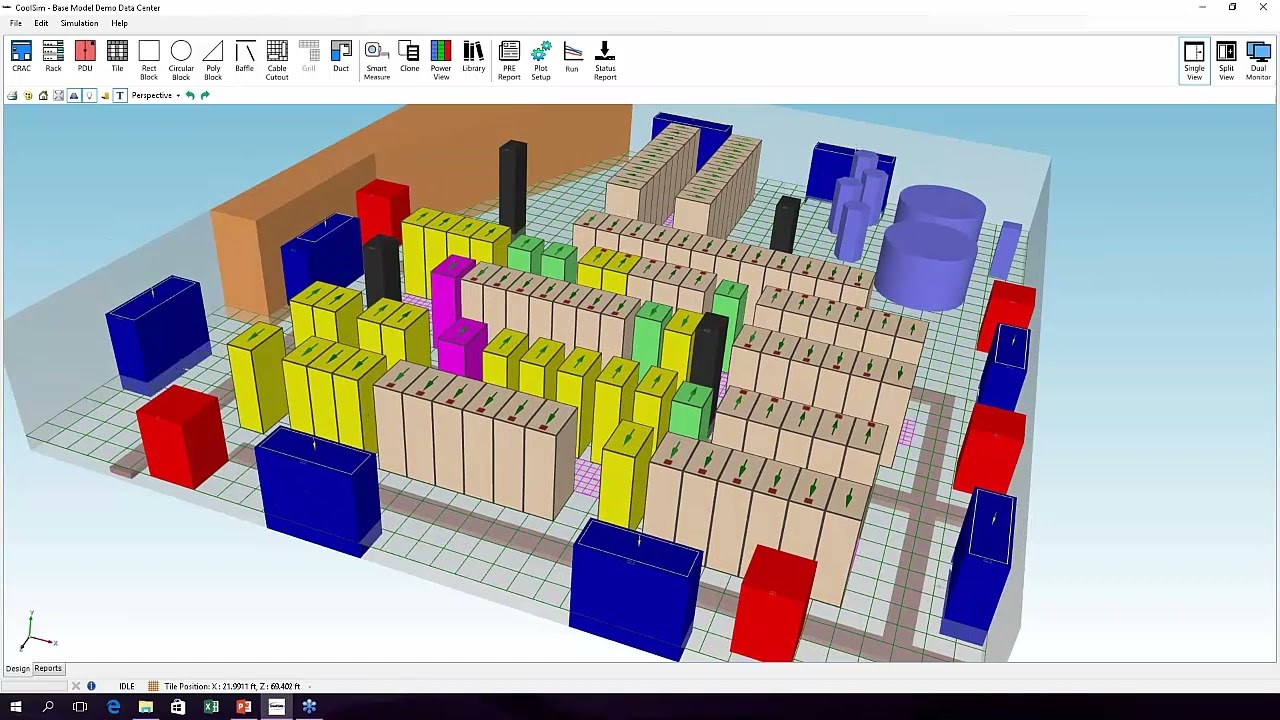Viewport: 1280px width, 720px height.
Task: Select the Rack tool
Action: 53,57
